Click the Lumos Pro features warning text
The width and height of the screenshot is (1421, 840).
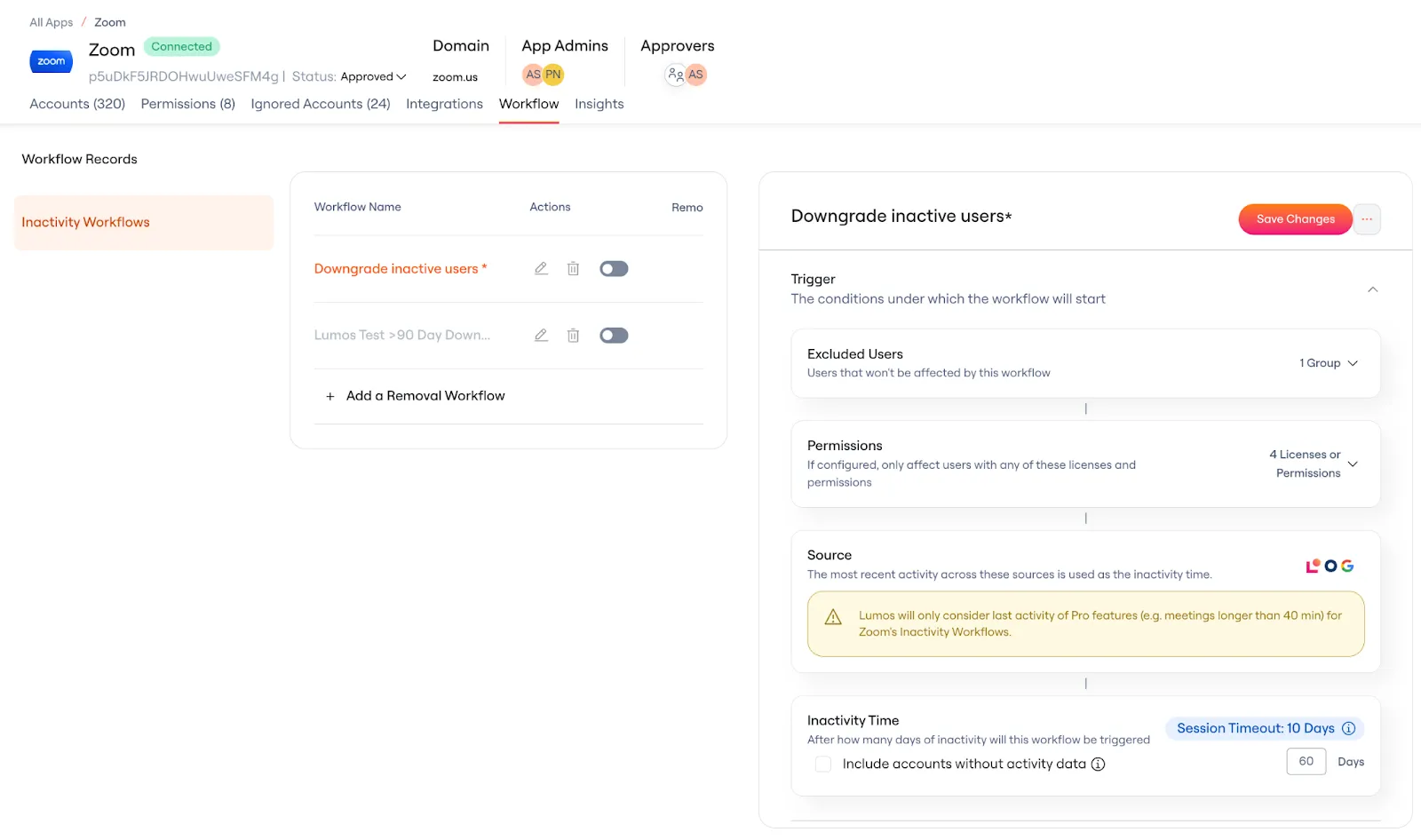click(x=1100, y=623)
